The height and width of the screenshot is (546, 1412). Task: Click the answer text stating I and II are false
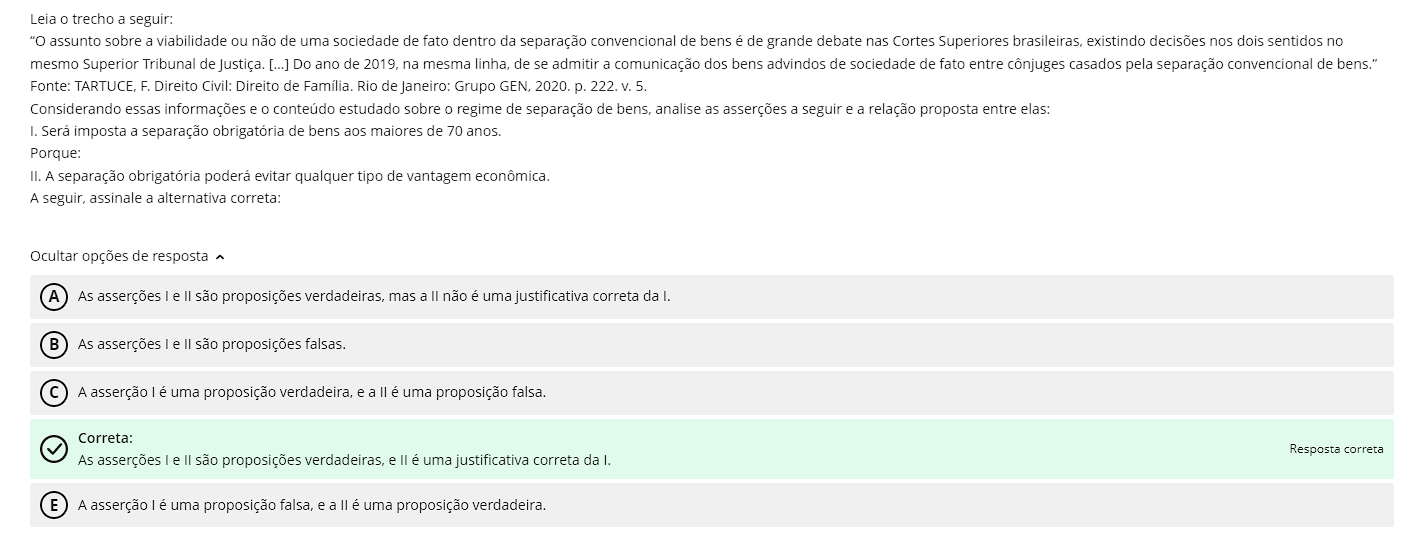212,344
